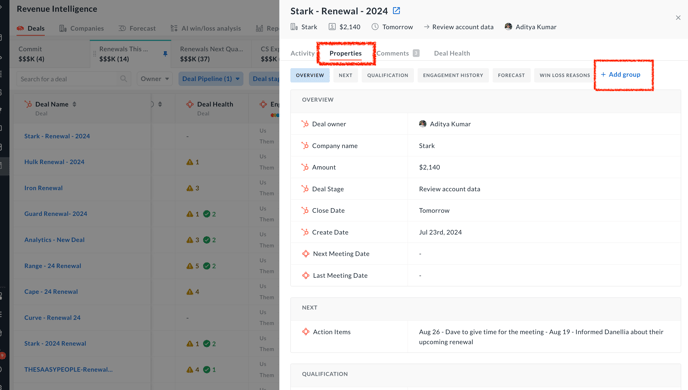Switch to the Forecast tab in top navigation
The width and height of the screenshot is (688, 390).
137,28
